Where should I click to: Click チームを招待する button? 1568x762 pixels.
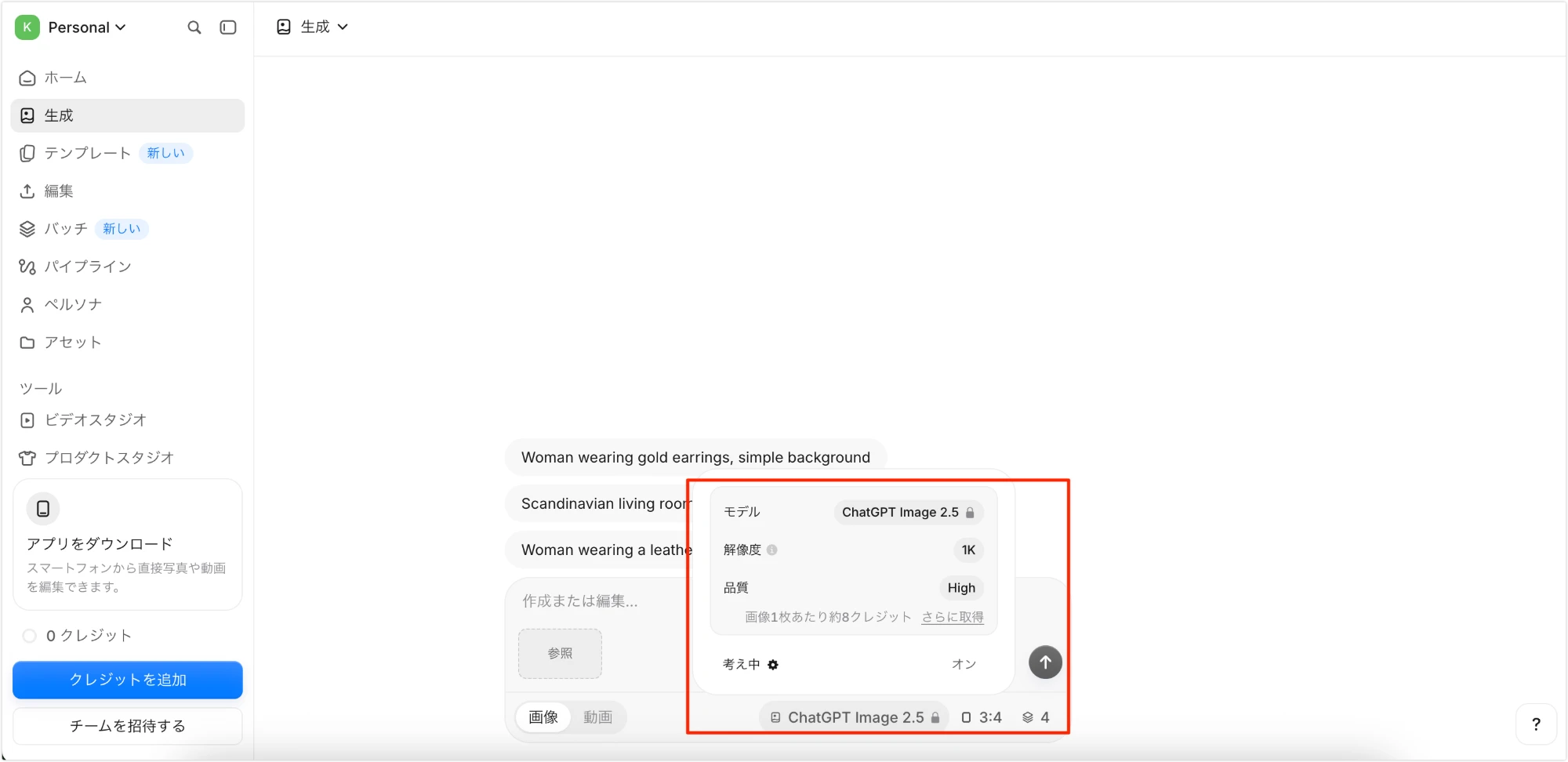coord(128,726)
